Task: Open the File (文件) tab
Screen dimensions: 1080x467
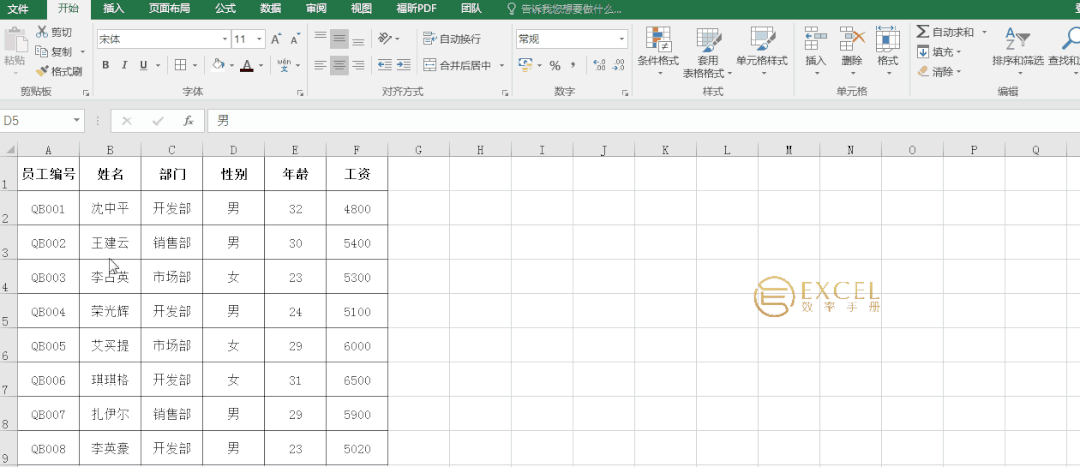Action: pos(18,9)
